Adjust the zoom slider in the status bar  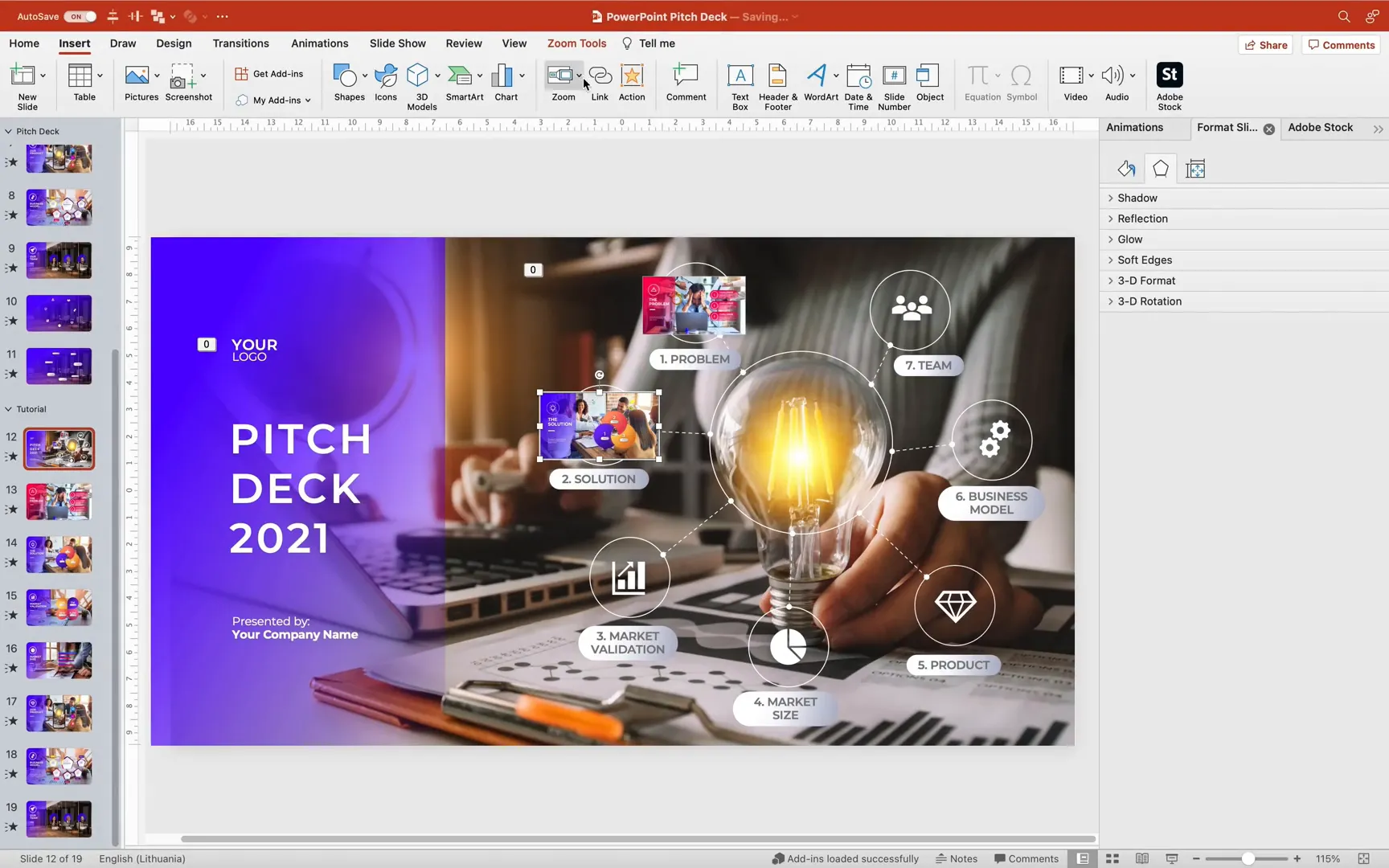pos(1247,858)
